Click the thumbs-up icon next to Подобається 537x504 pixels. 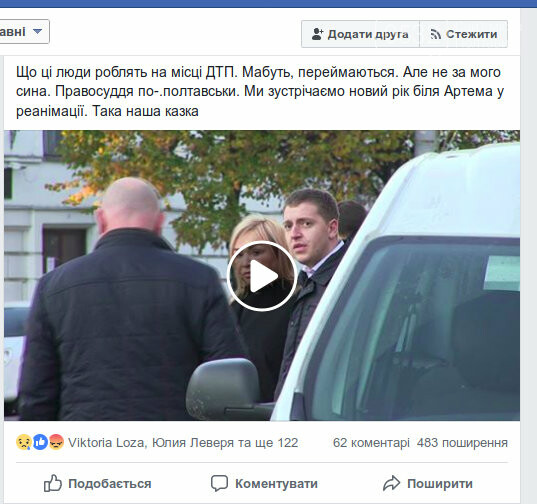pyautogui.click(x=53, y=483)
